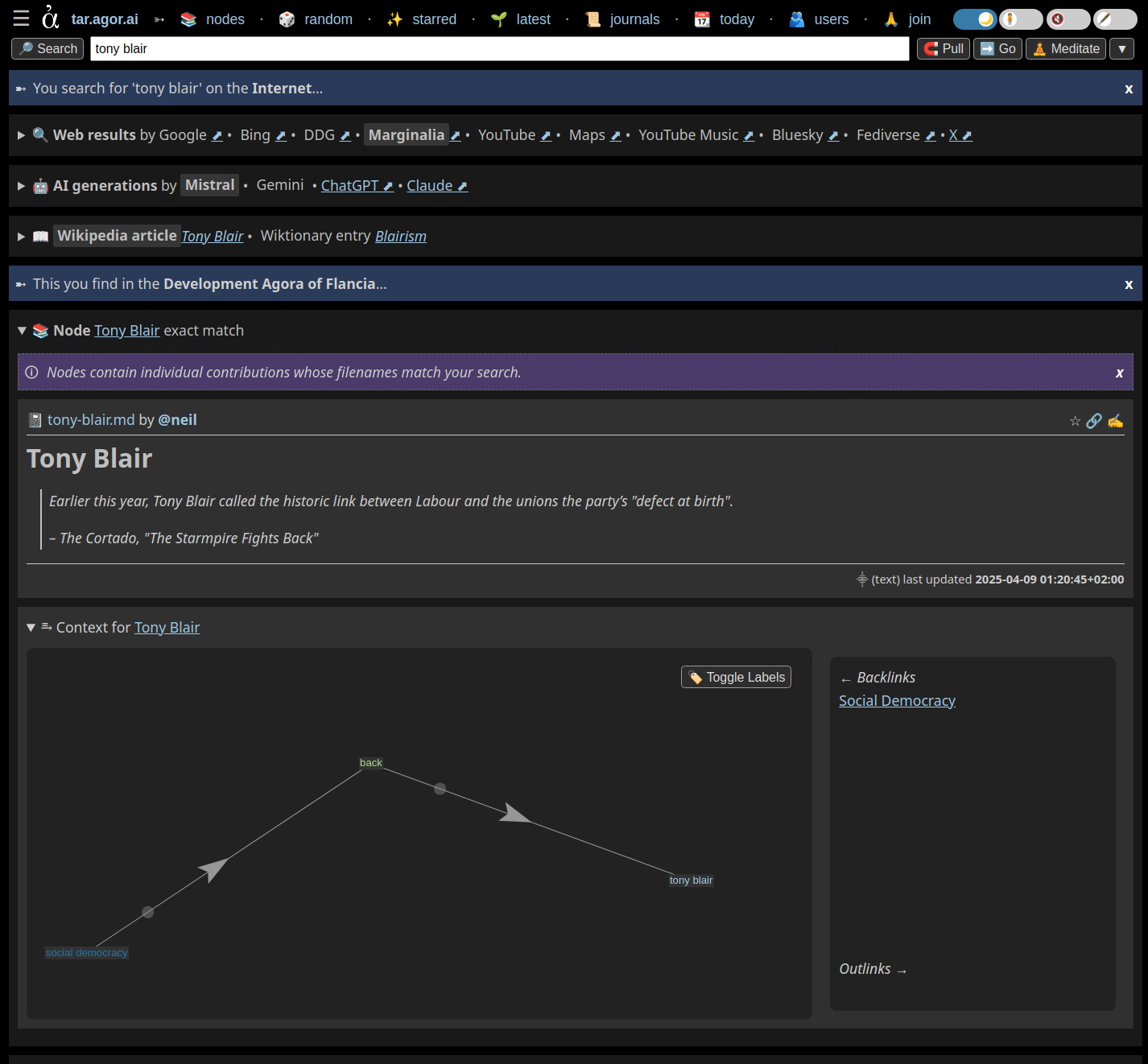Open external link icon next to Bing
Image resolution: width=1148 pixels, height=1064 pixels.
tap(281, 136)
